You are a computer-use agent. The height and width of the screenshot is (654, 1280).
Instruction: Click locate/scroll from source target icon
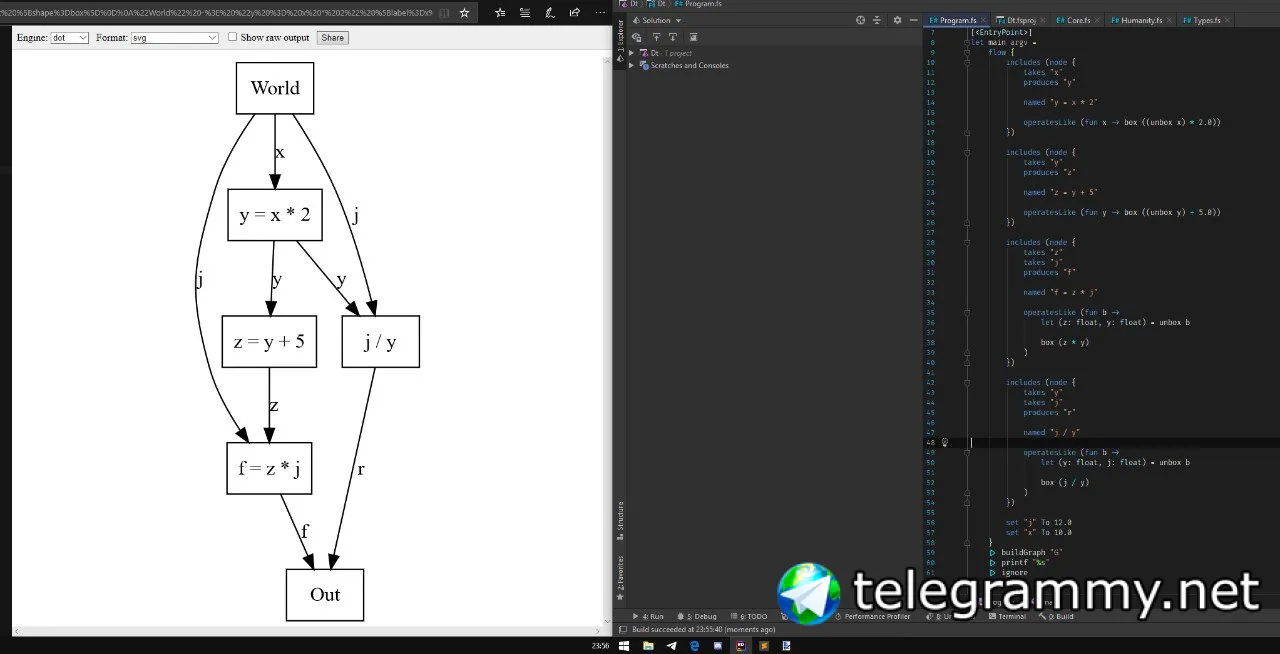coord(860,20)
